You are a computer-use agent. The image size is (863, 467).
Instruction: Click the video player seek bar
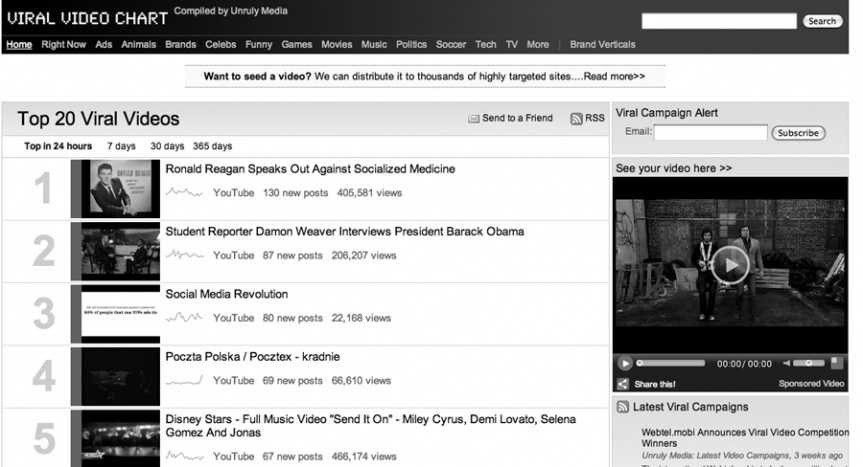pyautogui.click(x=671, y=363)
